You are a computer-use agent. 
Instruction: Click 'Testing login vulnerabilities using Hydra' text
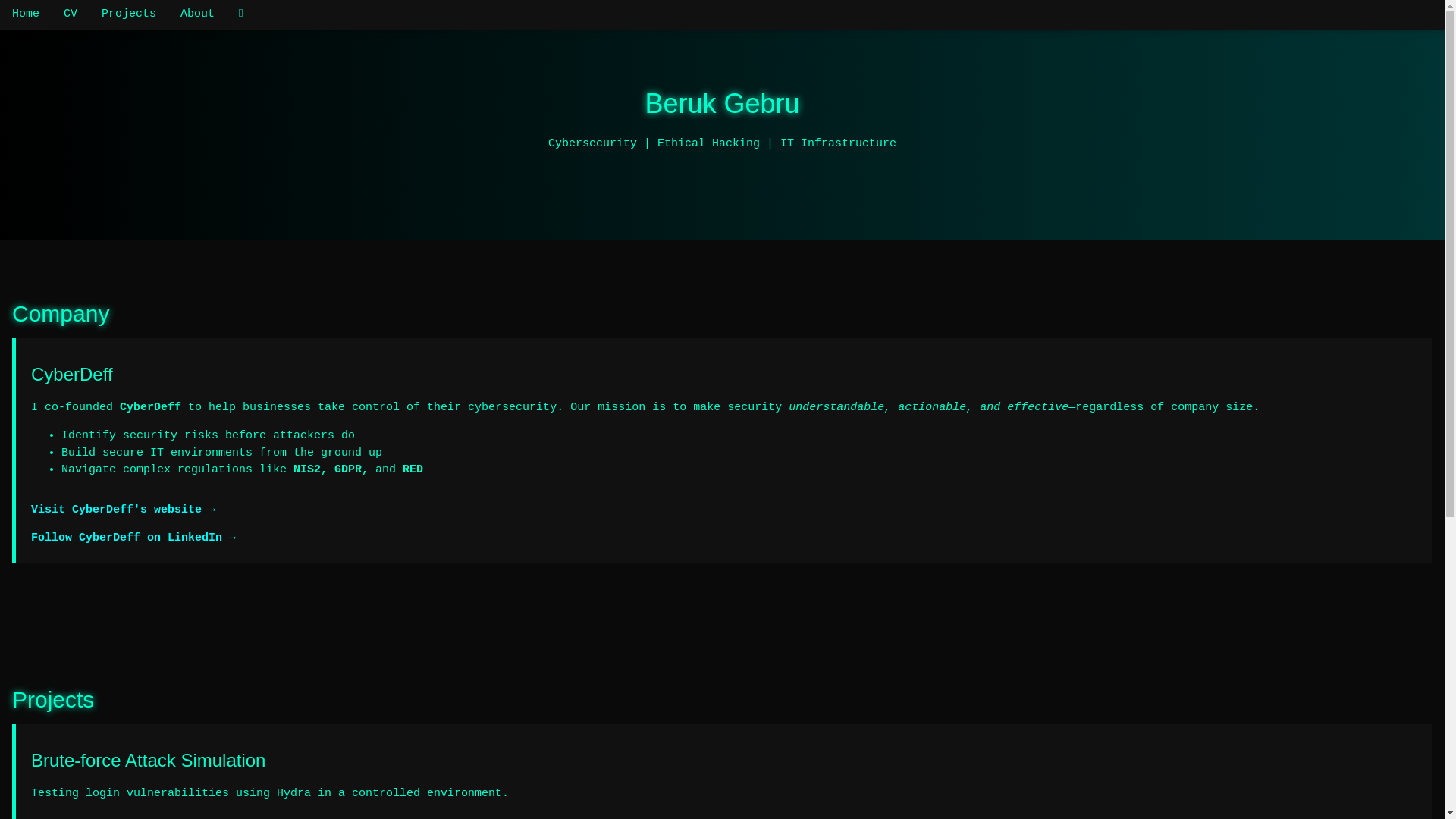270,793
